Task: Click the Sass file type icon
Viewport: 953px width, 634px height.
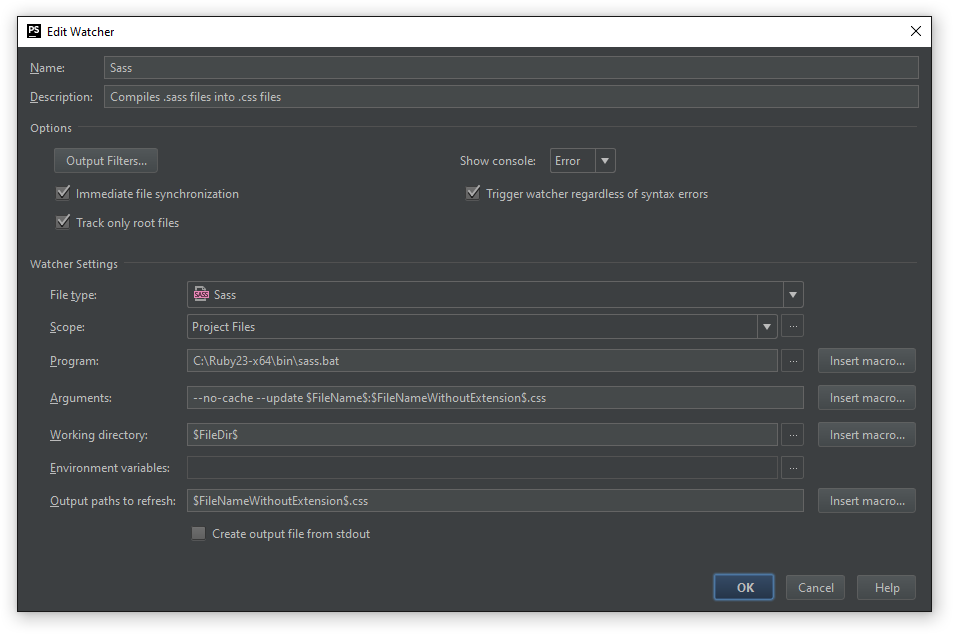Action: [x=201, y=295]
